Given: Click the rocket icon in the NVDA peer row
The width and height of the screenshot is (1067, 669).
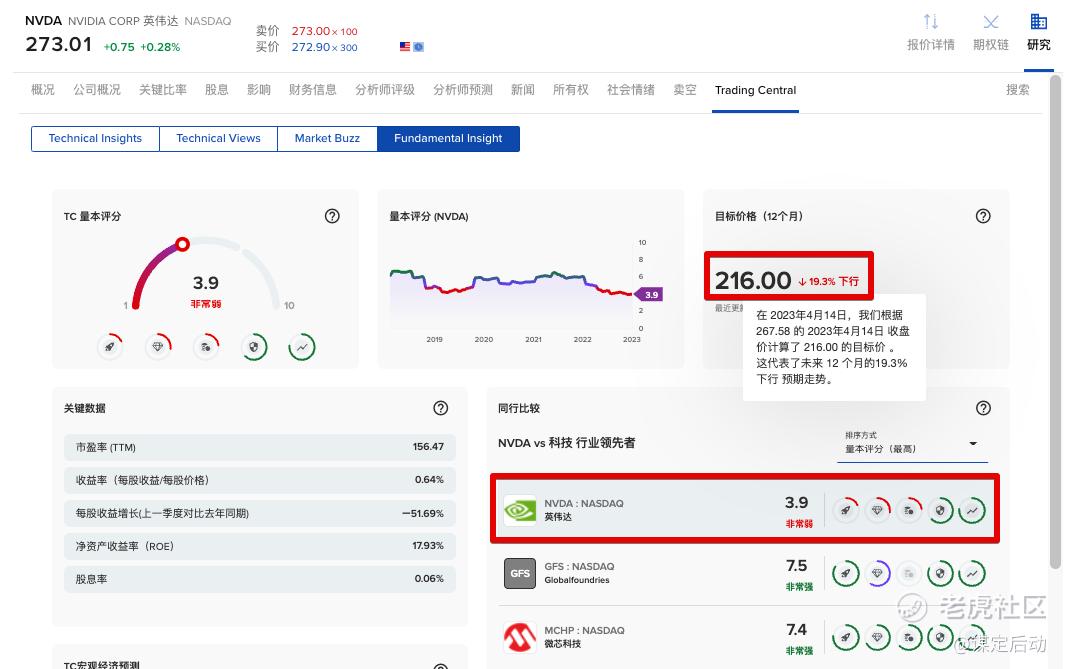Looking at the screenshot, I should pos(845,510).
